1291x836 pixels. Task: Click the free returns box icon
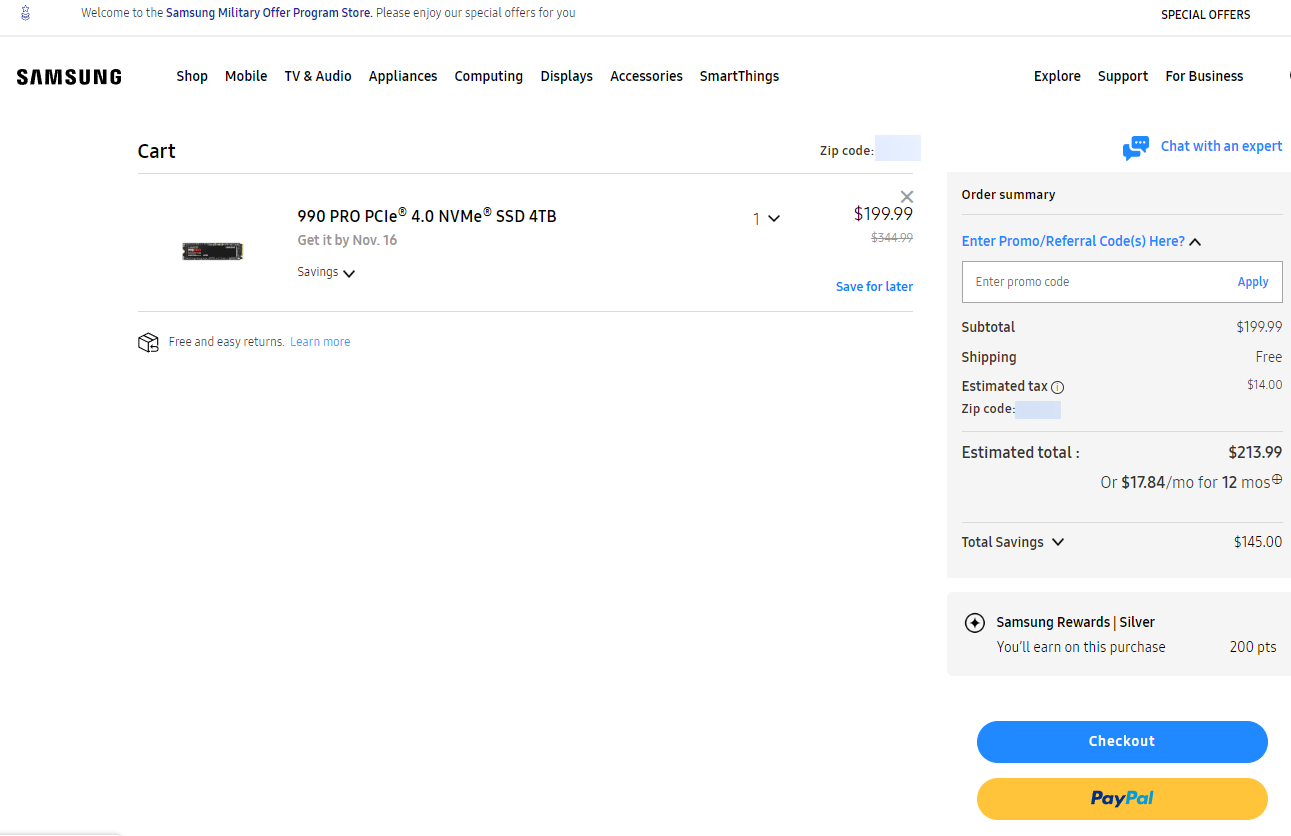coord(148,343)
